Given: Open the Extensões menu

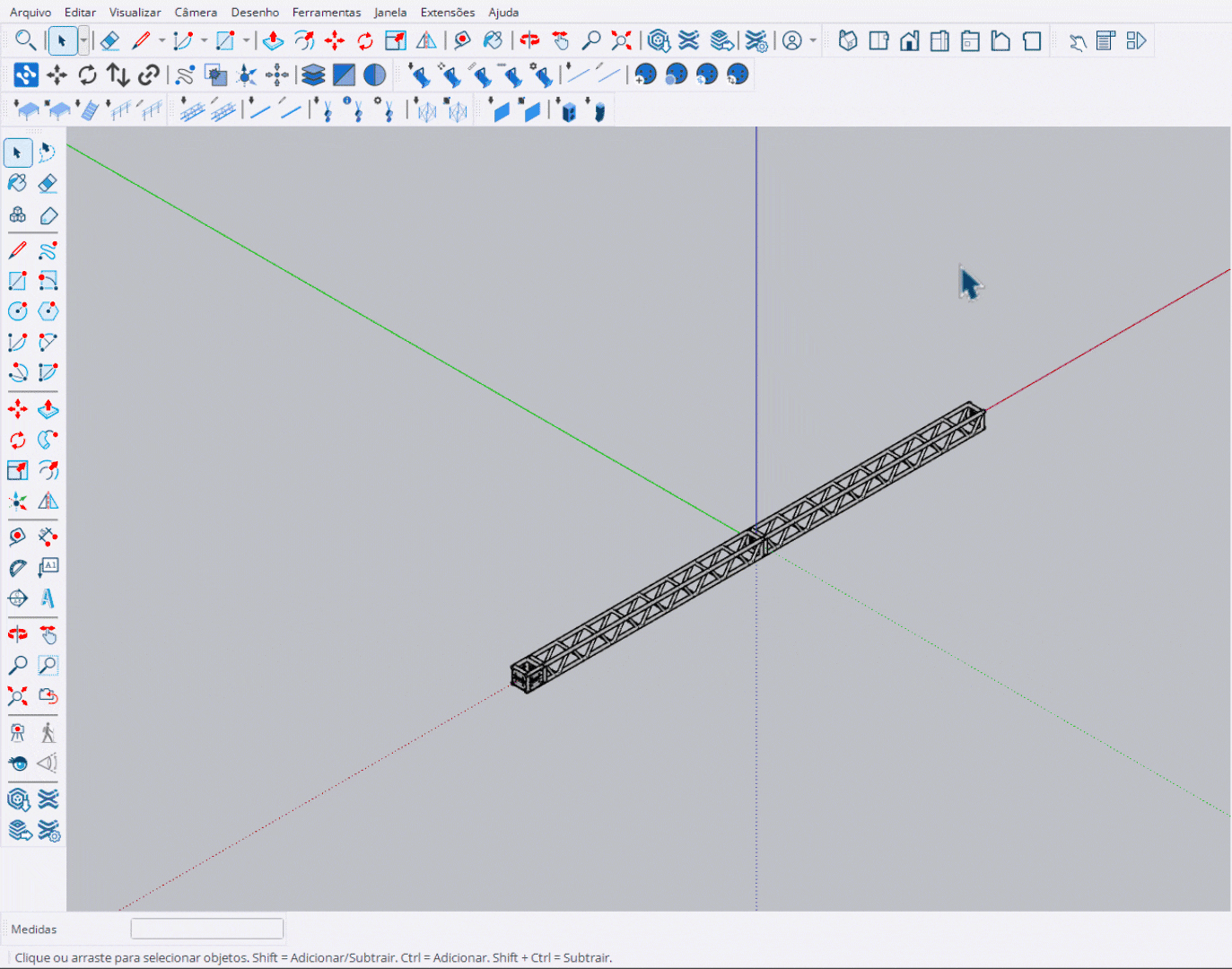Looking at the screenshot, I should [x=447, y=12].
